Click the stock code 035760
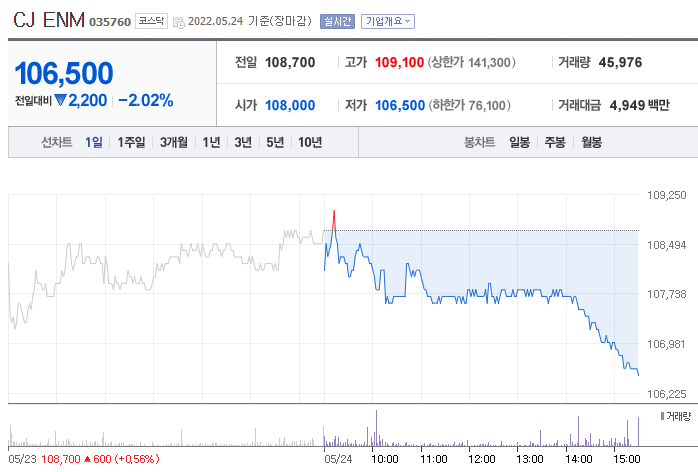This screenshot has height=472, width=698. [x=110, y=22]
